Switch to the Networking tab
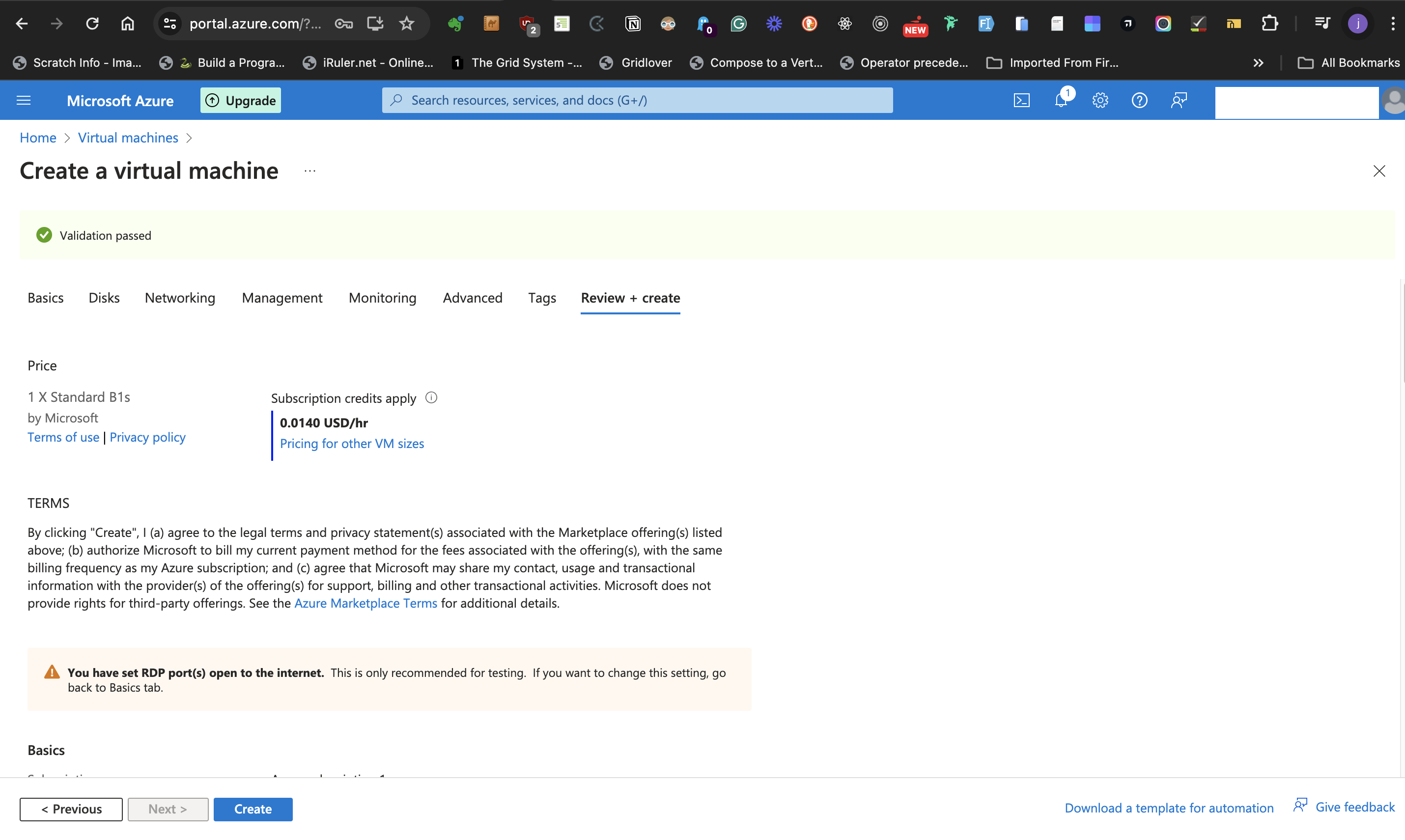Viewport: 1405px width, 840px height. (x=180, y=298)
